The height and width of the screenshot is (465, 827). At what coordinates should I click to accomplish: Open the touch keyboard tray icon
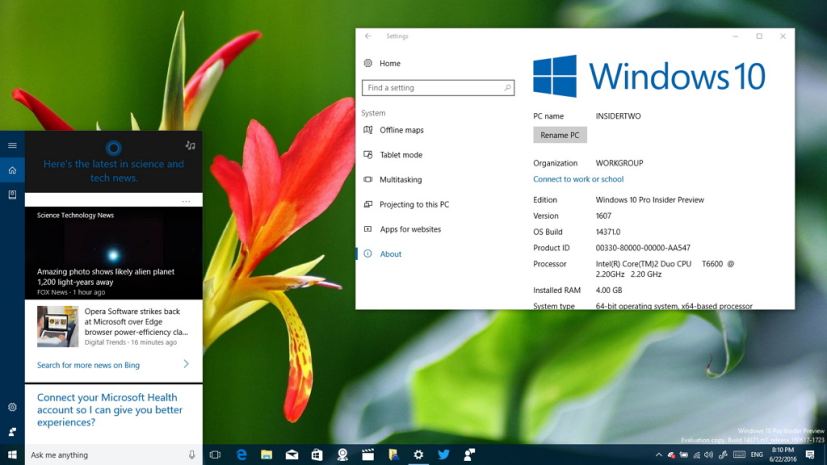coord(739,454)
